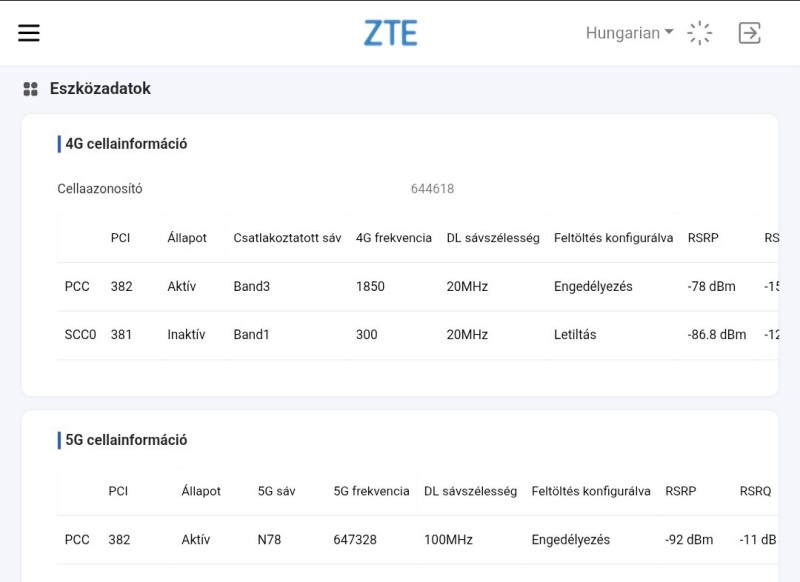Click the grid icon beside Eszközadatok

tap(30, 89)
